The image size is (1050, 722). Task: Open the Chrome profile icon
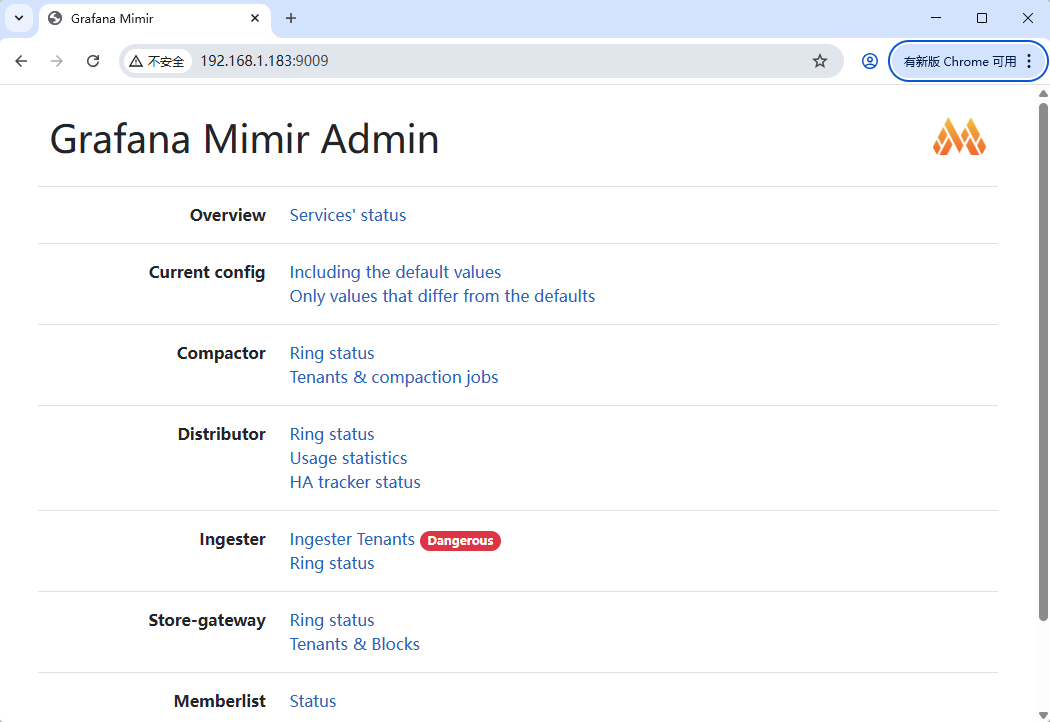pos(870,61)
